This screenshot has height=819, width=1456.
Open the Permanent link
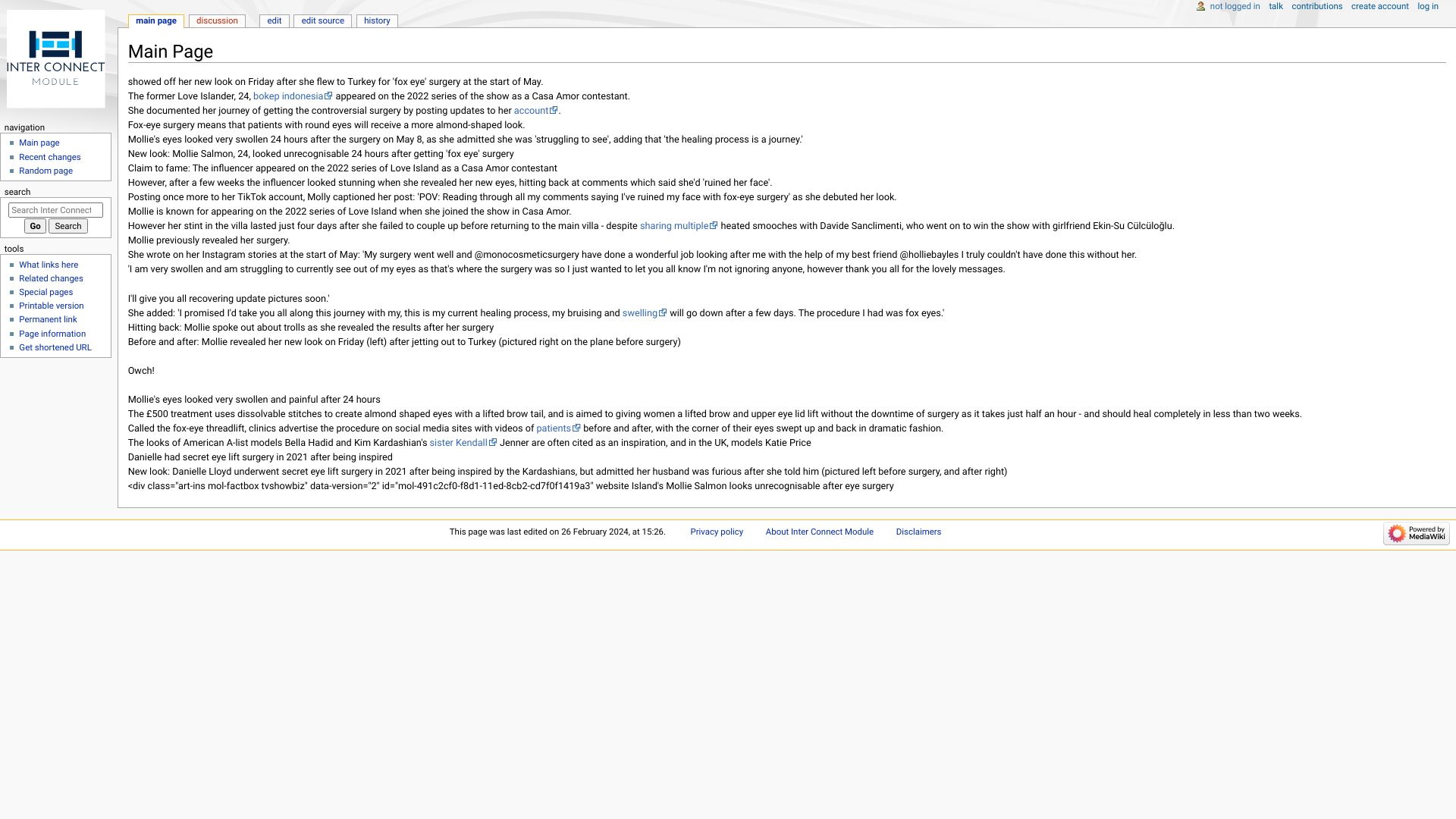click(48, 320)
